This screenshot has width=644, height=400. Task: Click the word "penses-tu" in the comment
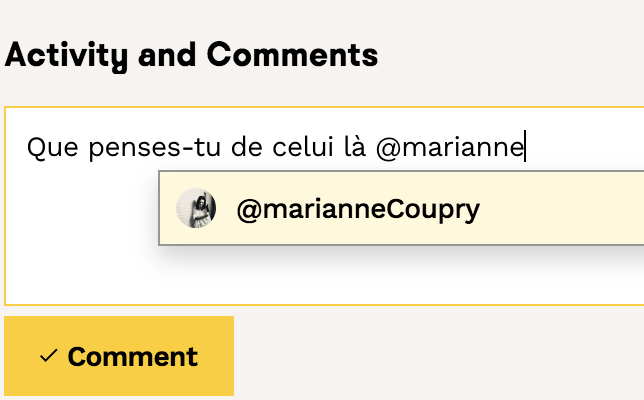tap(147, 148)
